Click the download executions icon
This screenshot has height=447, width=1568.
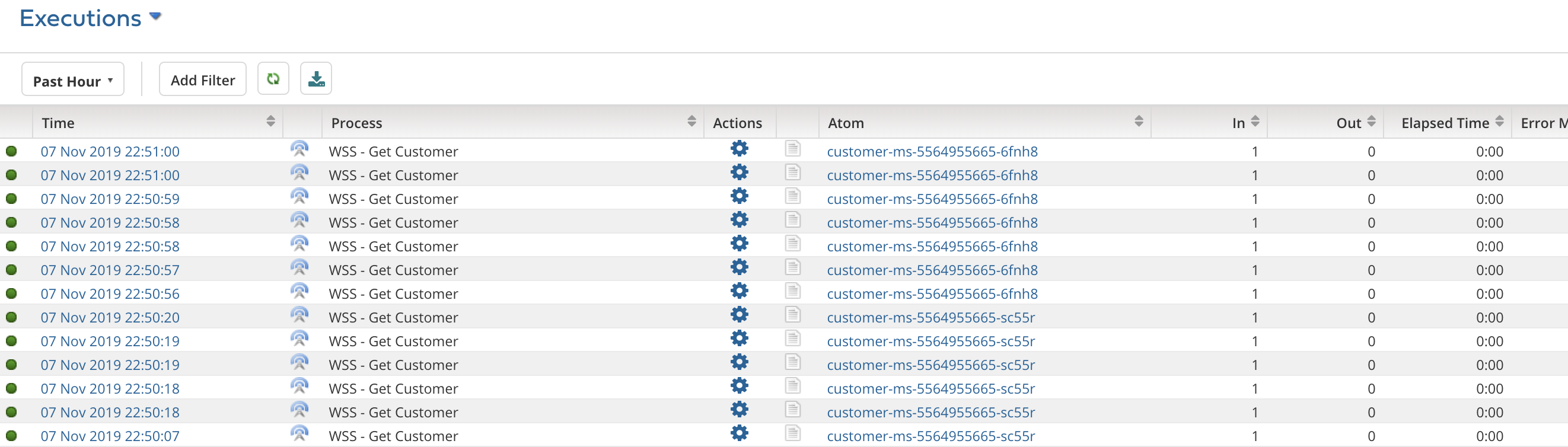(316, 79)
